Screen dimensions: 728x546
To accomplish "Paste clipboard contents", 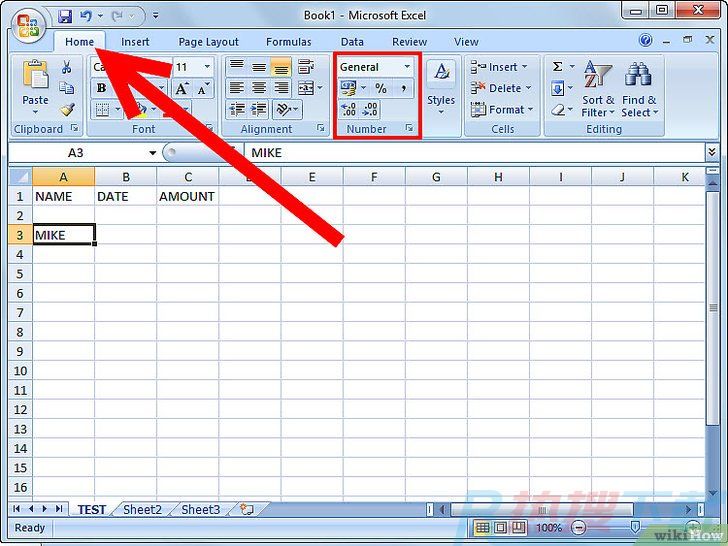I will click(x=35, y=87).
